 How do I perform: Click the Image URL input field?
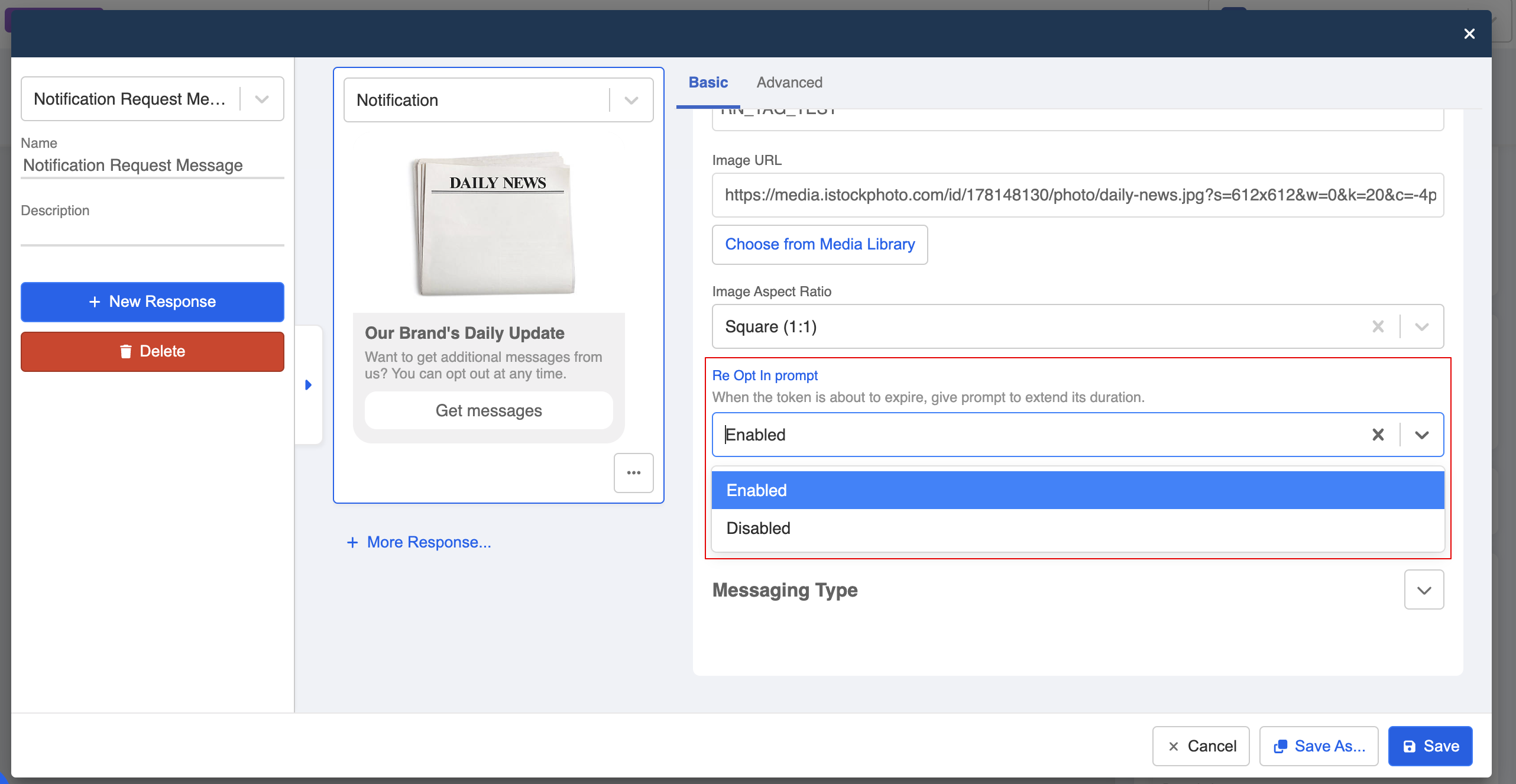(1077, 195)
